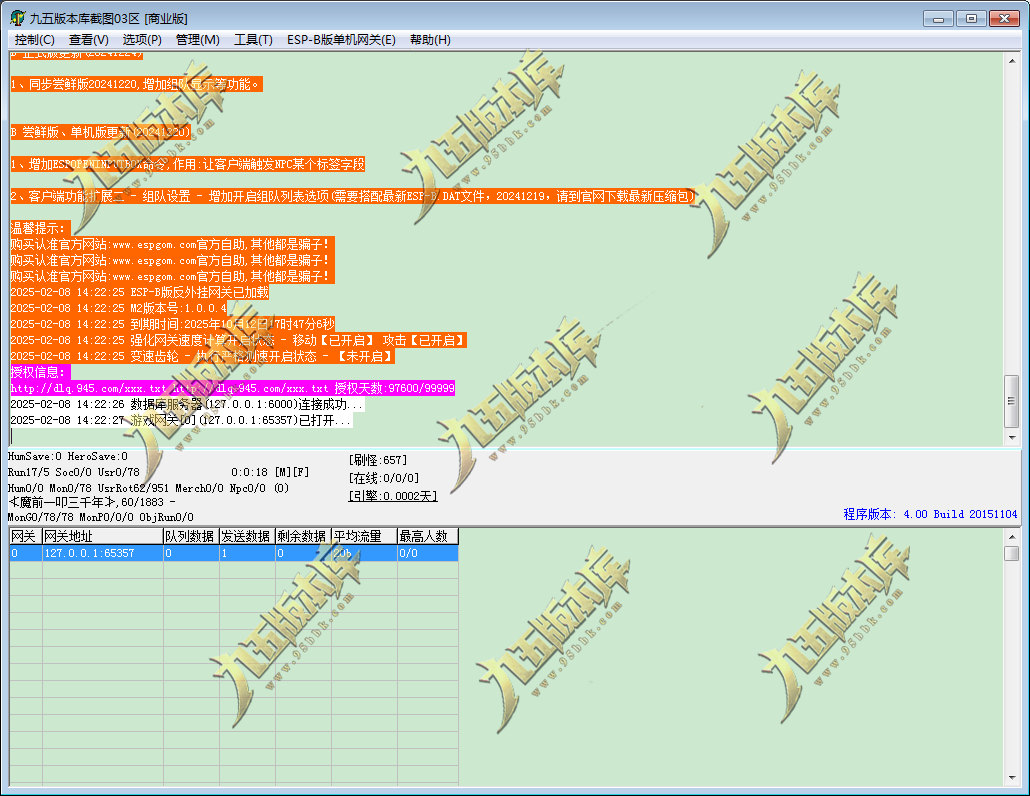Open the 工具(T) menu
This screenshot has height=796, width=1030.
(253, 40)
